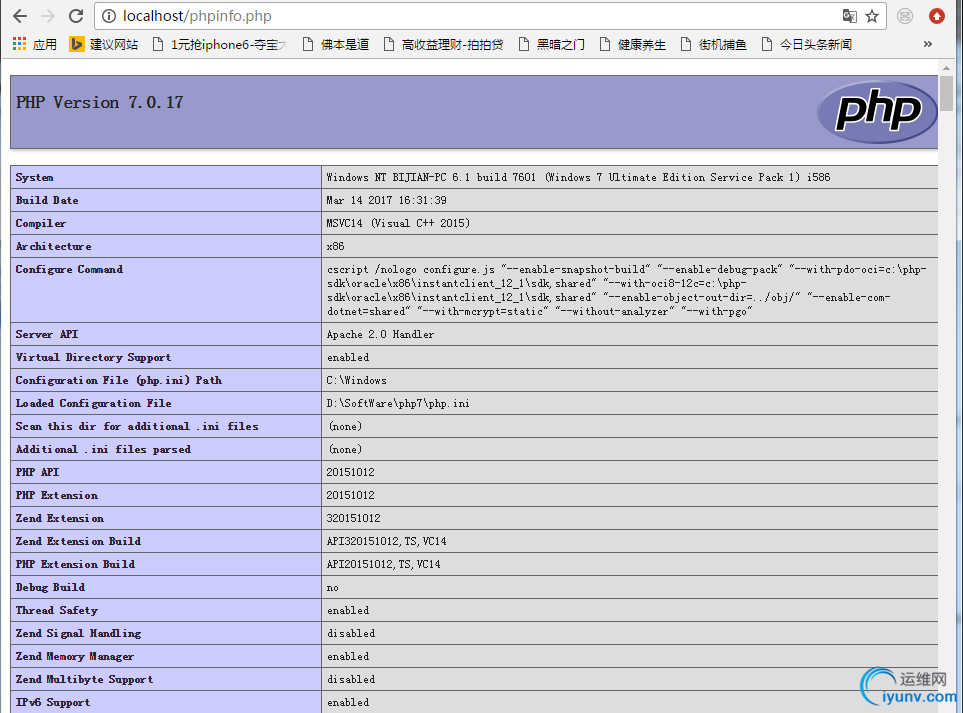The width and height of the screenshot is (963, 713).
Task: Click the 'MSVC14 (Visual C++ 2015)' value
Action: point(398,224)
